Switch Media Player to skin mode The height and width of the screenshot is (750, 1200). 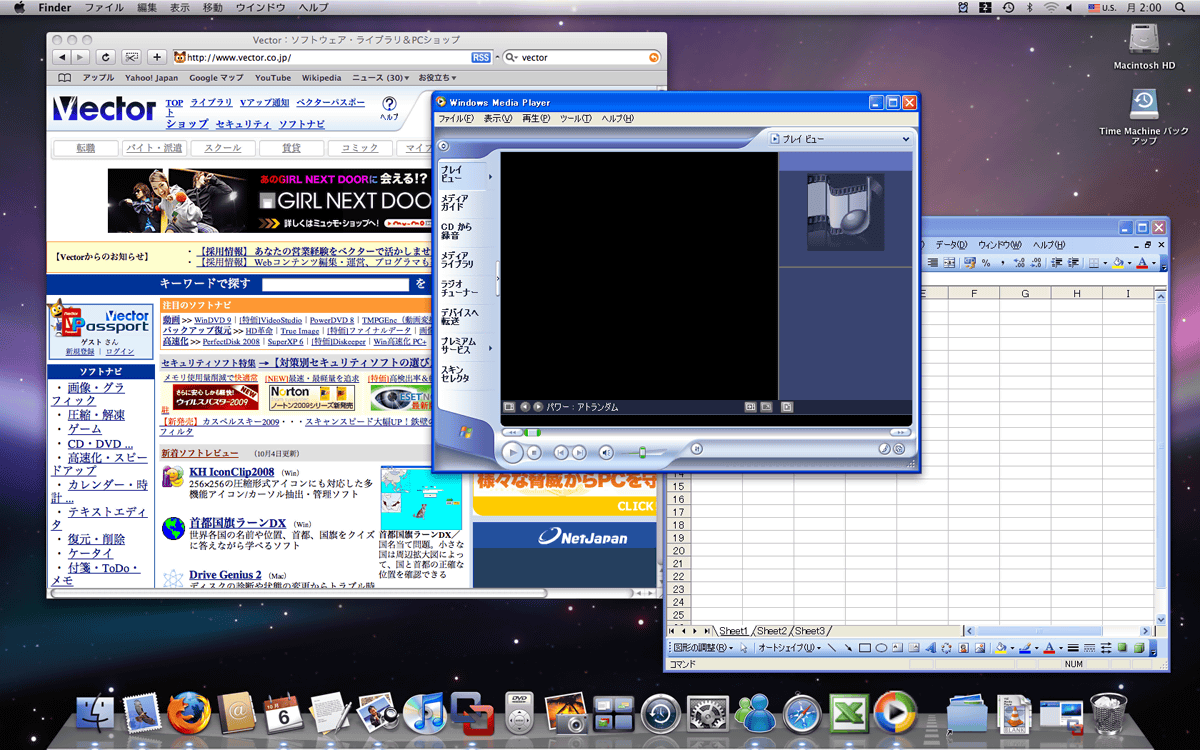point(898,449)
